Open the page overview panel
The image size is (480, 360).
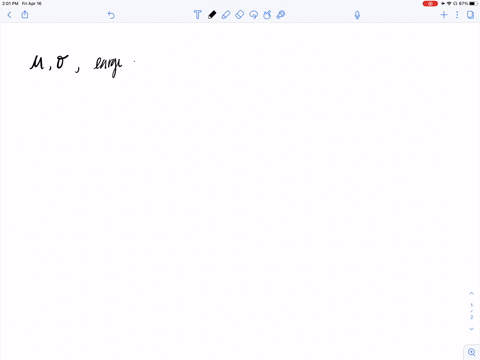click(470, 15)
